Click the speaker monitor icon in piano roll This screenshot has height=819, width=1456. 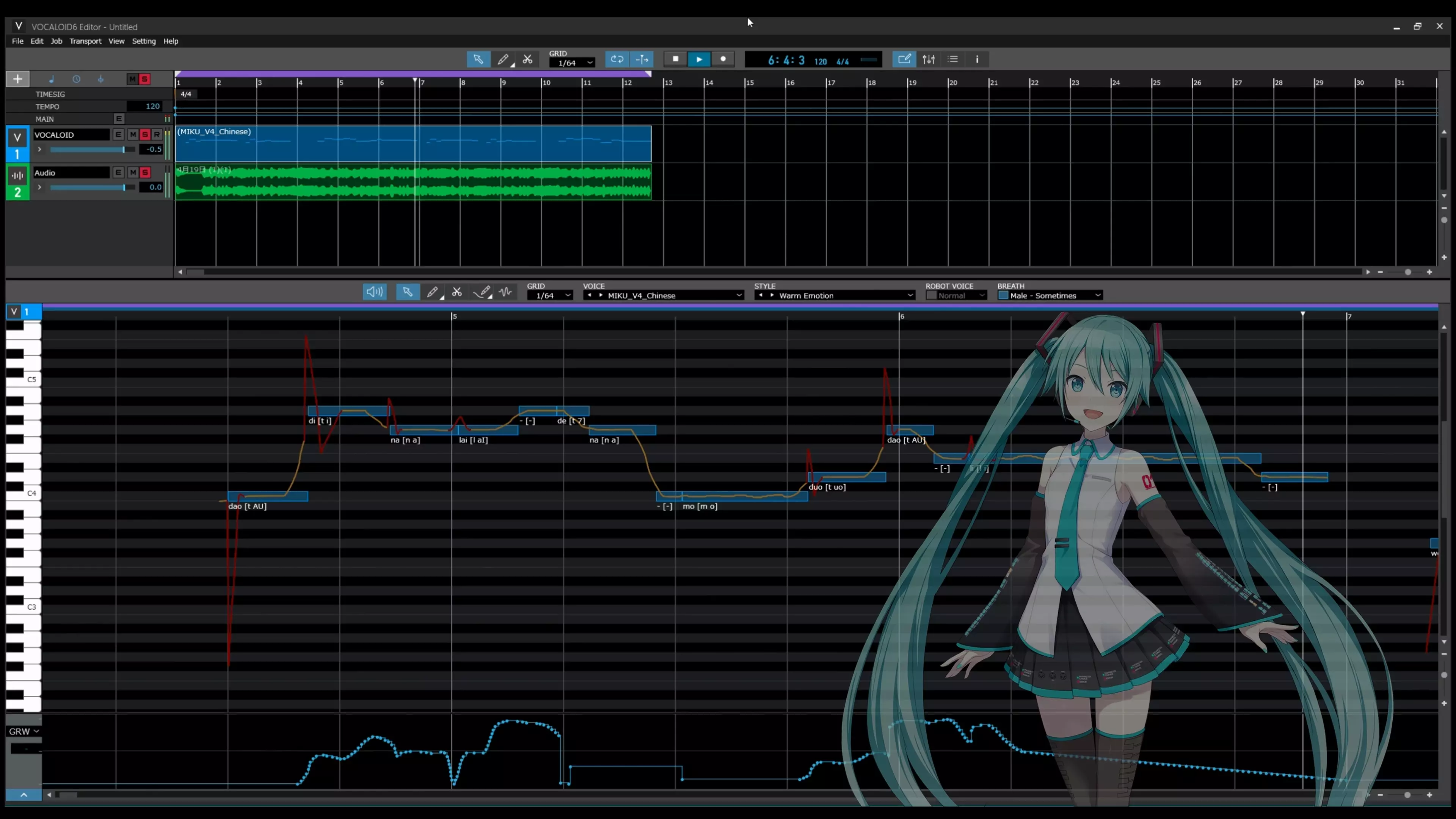pyautogui.click(x=374, y=292)
